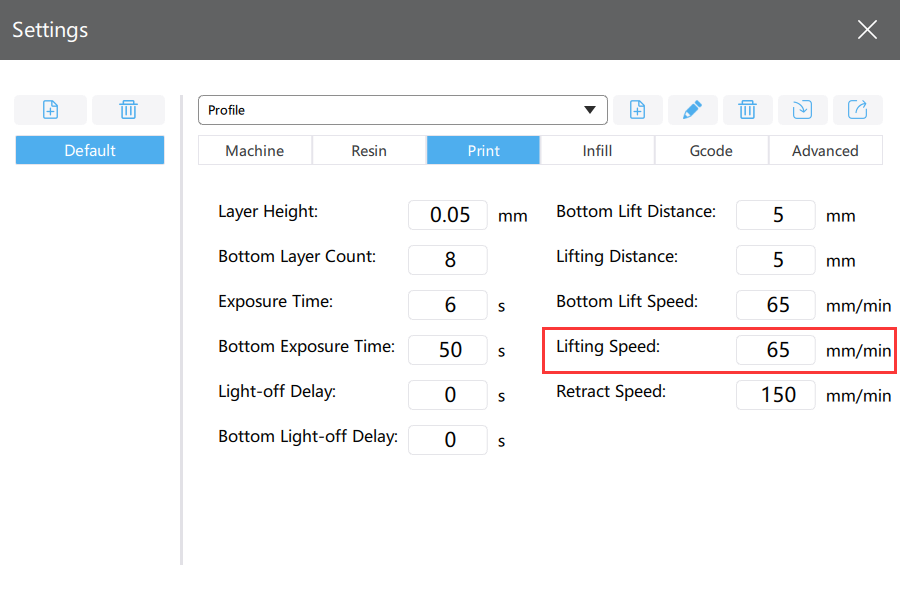Close the Settings dialog
The width and height of the screenshot is (900, 600).
coord(867,29)
